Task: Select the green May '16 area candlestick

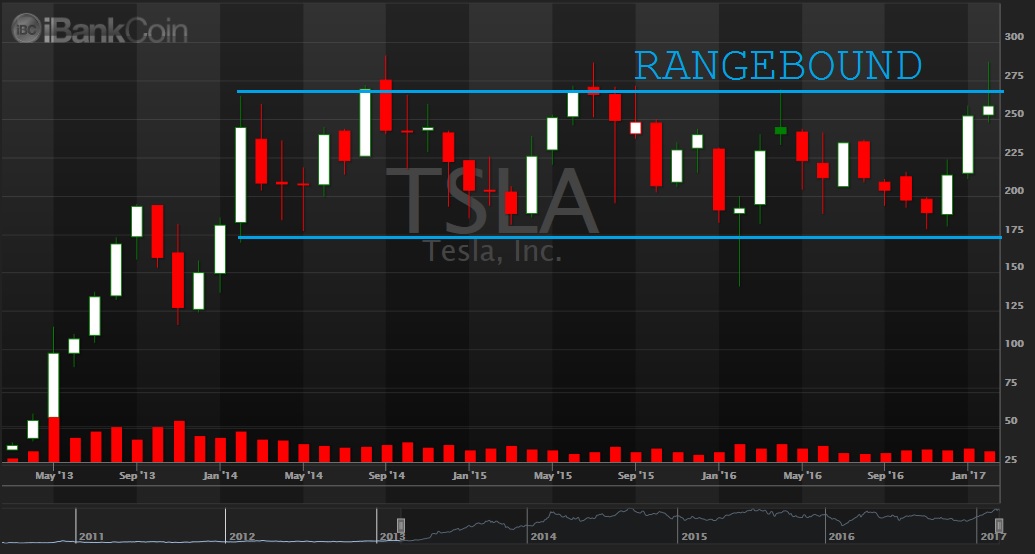Action: point(781,130)
